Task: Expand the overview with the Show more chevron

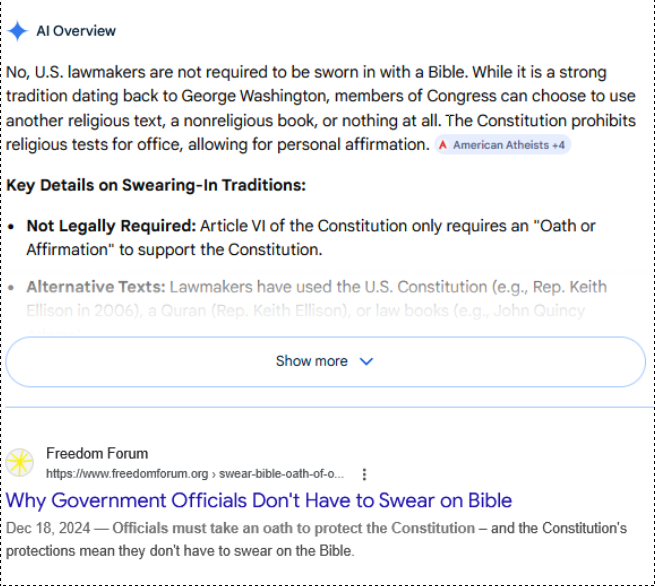Action: [x=366, y=361]
